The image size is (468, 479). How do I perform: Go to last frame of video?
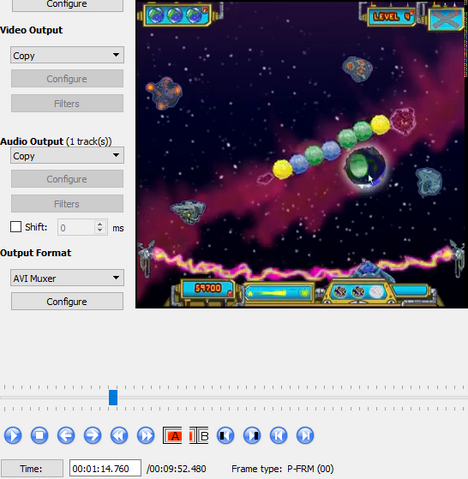coord(305,435)
